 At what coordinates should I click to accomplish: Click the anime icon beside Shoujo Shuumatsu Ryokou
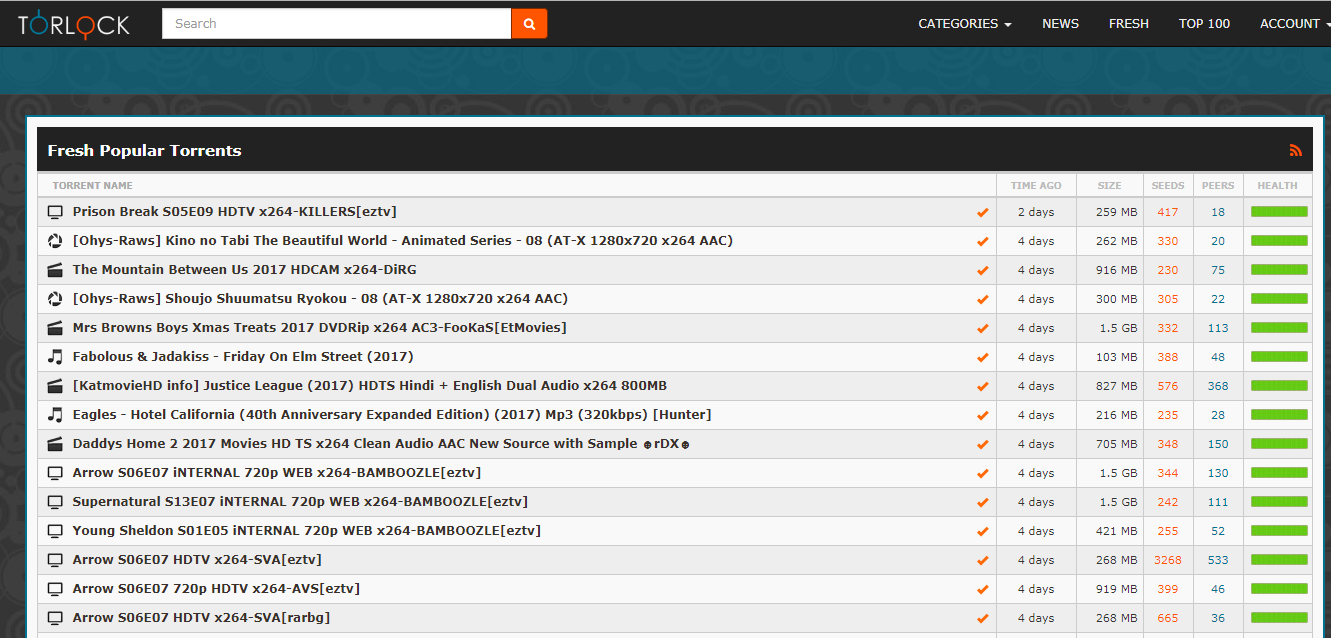(x=55, y=299)
